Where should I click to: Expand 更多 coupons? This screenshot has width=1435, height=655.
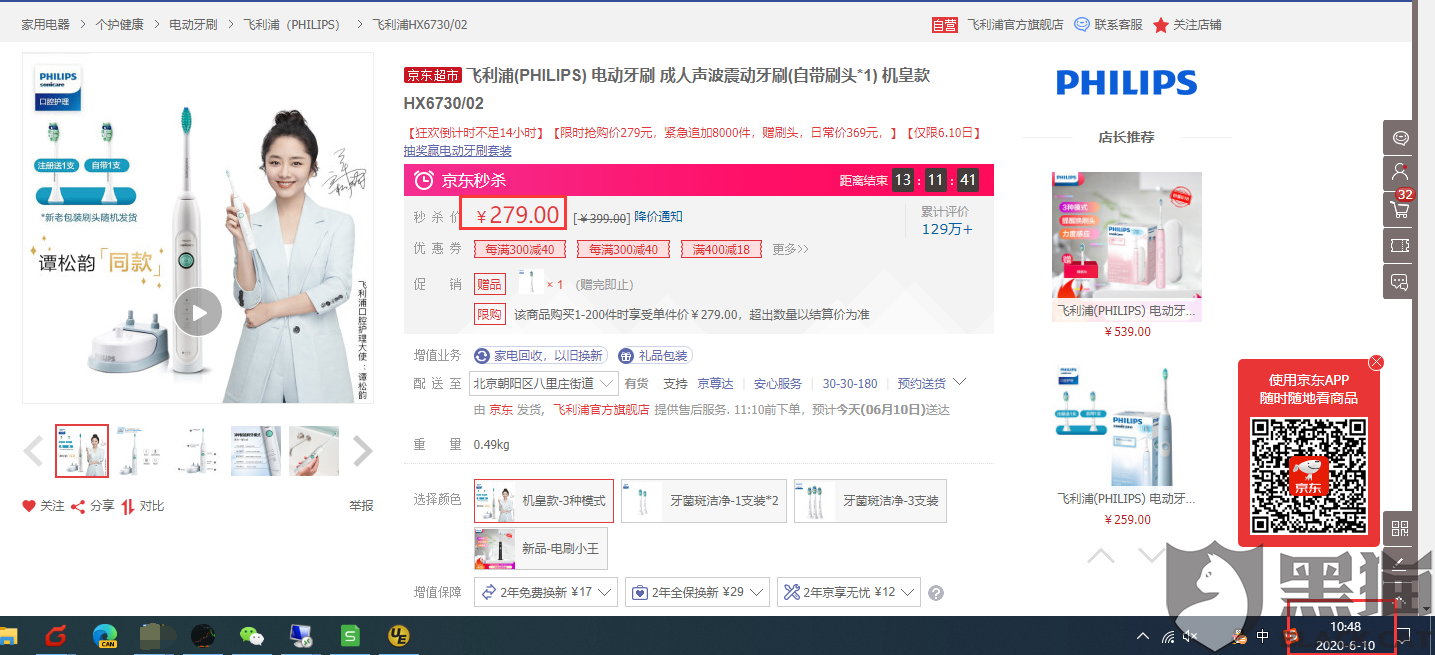[x=790, y=249]
